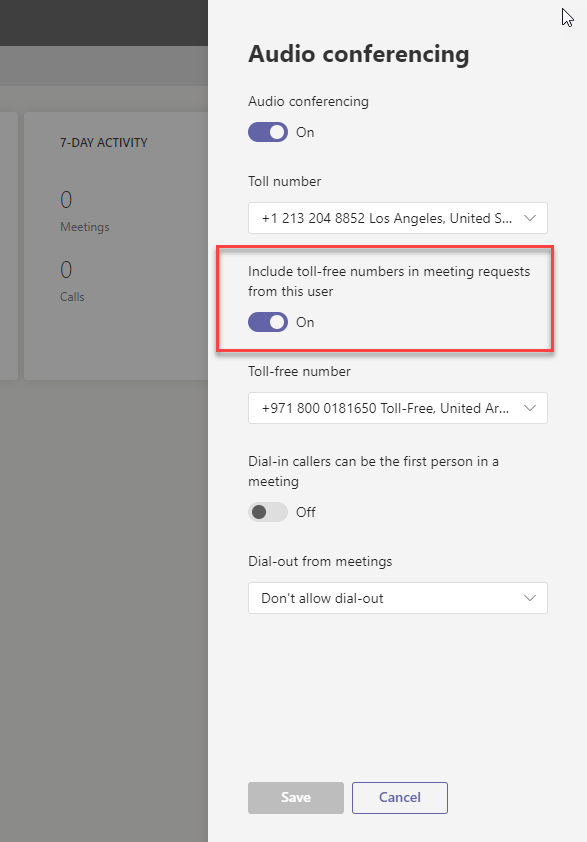Enable dial-in callers first person toggle
Image resolution: width=587 pixels, height=842 pixels.
pyautogui.click(x=267, y=512)
